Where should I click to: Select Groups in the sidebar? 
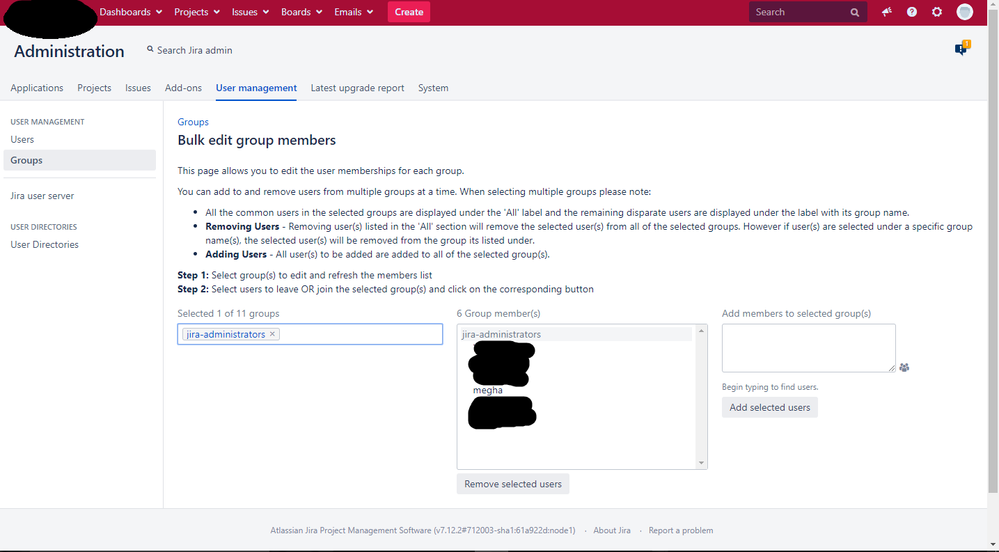click(x=80, y=160)
